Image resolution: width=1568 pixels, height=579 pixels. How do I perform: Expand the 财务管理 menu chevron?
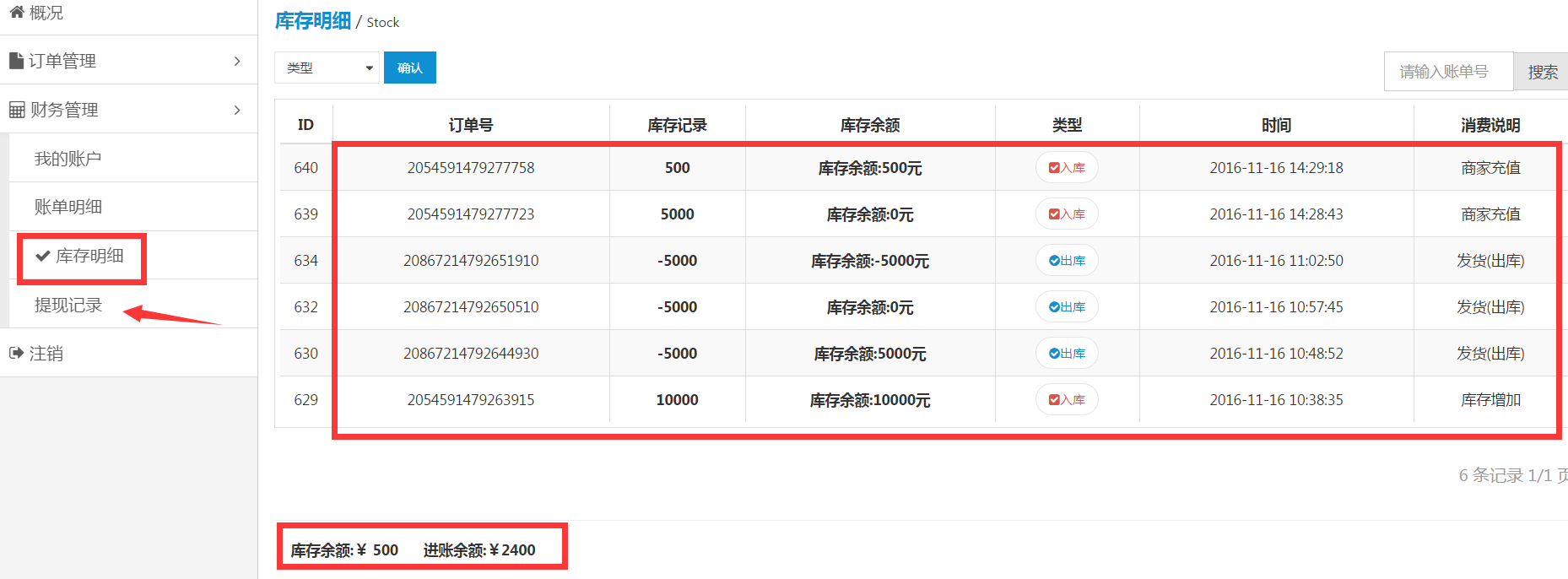point(237,110)
